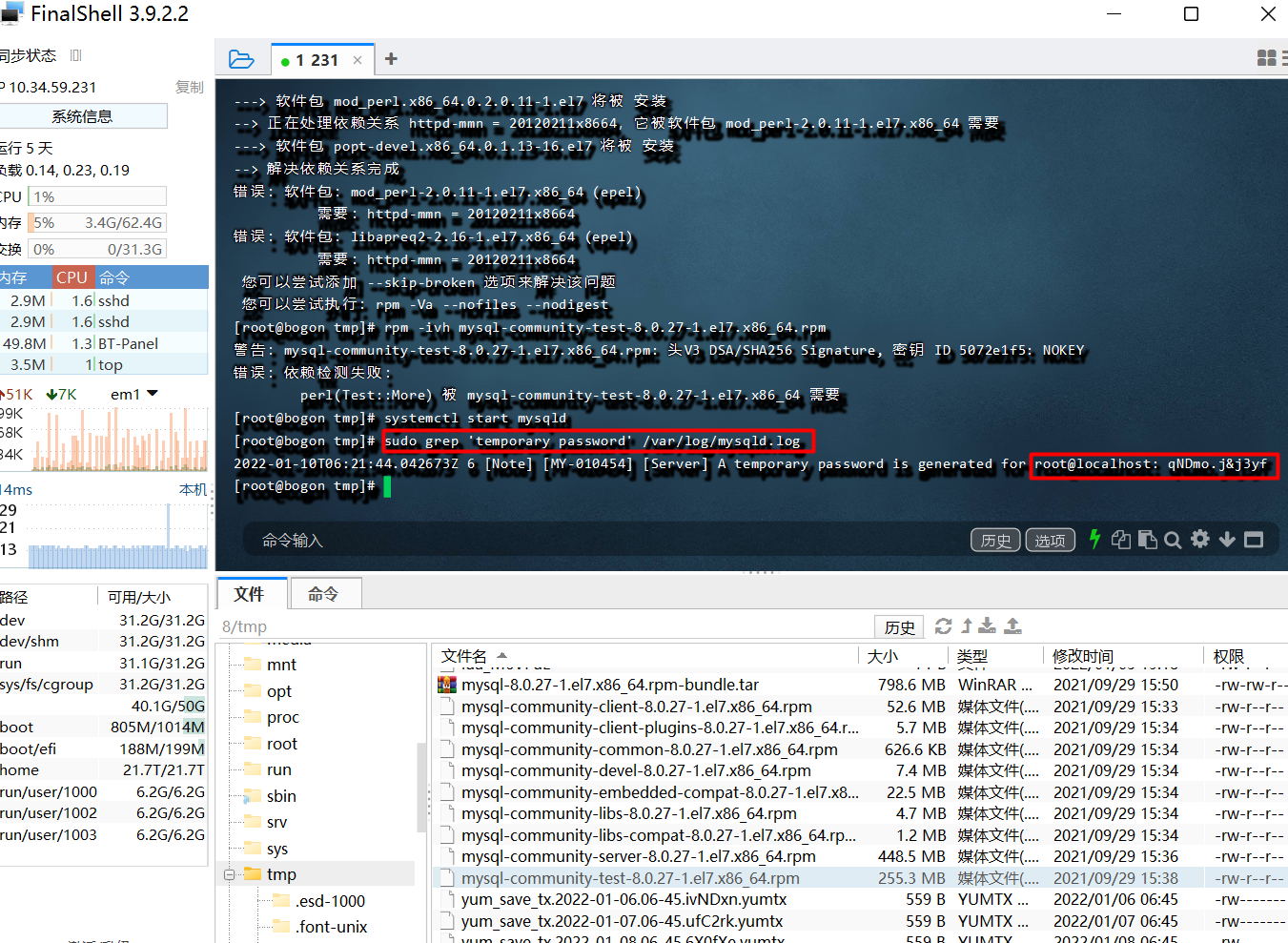Viewport: 1288px width, 943px height.
Task: Click the 本机 (local) latency label
Action: point(193,489)
